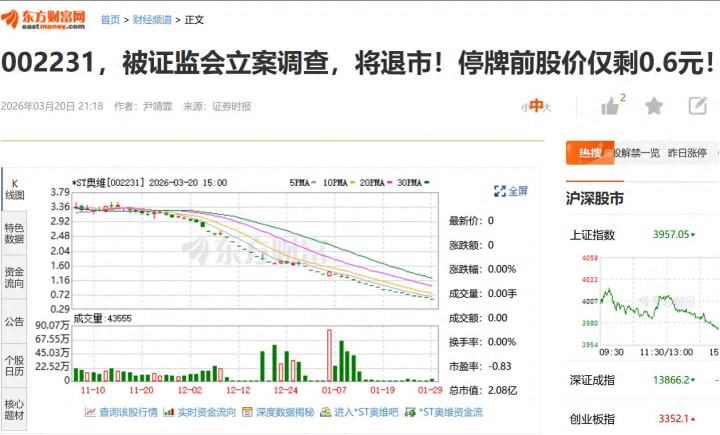
Task: Click the table icon beside 深度数据揭秘
Action: pos(247,412)
